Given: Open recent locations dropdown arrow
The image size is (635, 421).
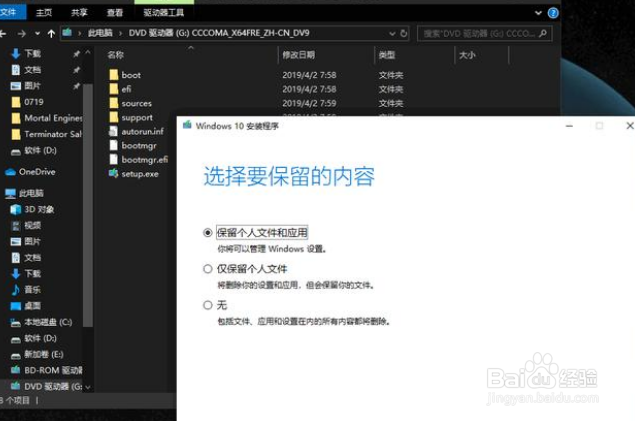Looking at the screenshot, I should (37, 34).
